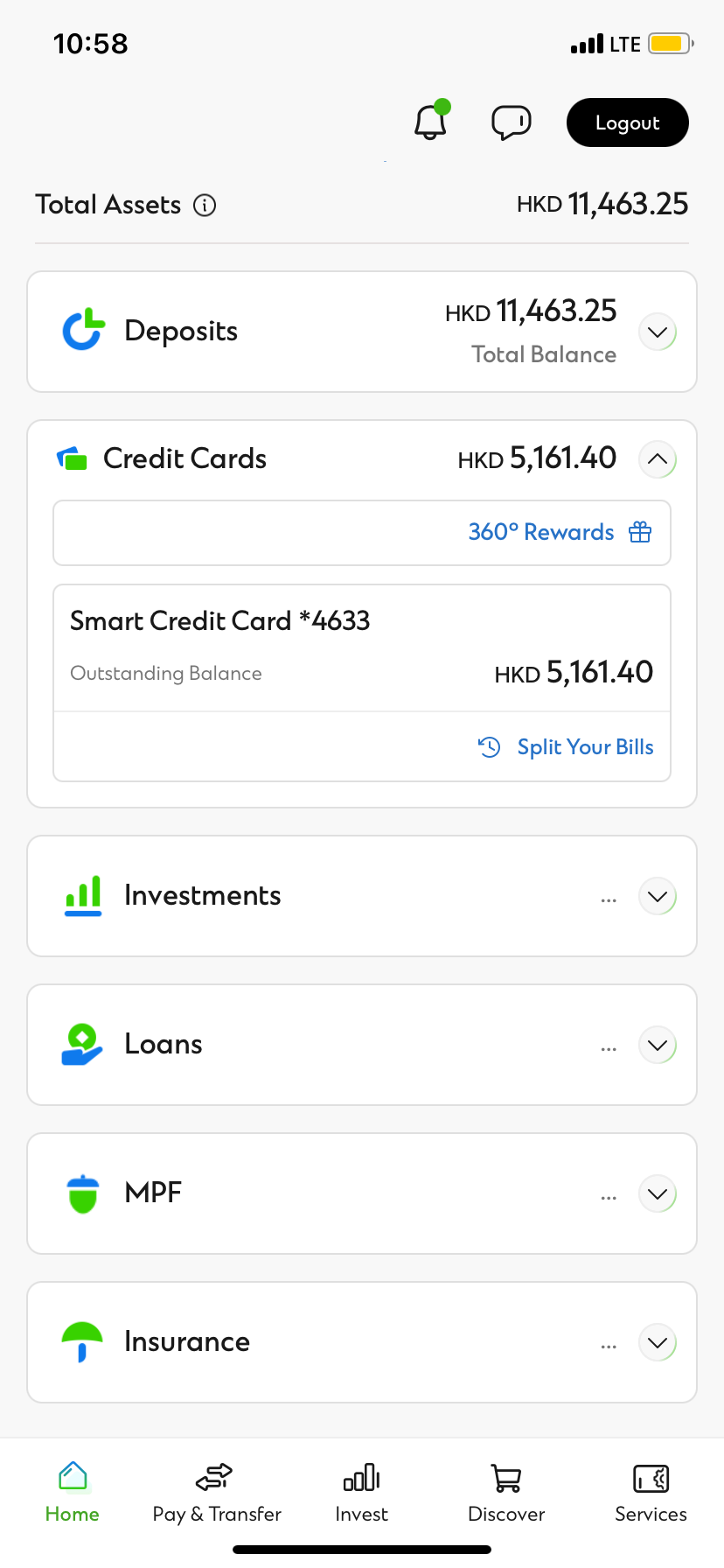Expand the Investments section chevron
Image resolution: width=724 pixels, height=1568 pixels.
click(x=658, y=897)
